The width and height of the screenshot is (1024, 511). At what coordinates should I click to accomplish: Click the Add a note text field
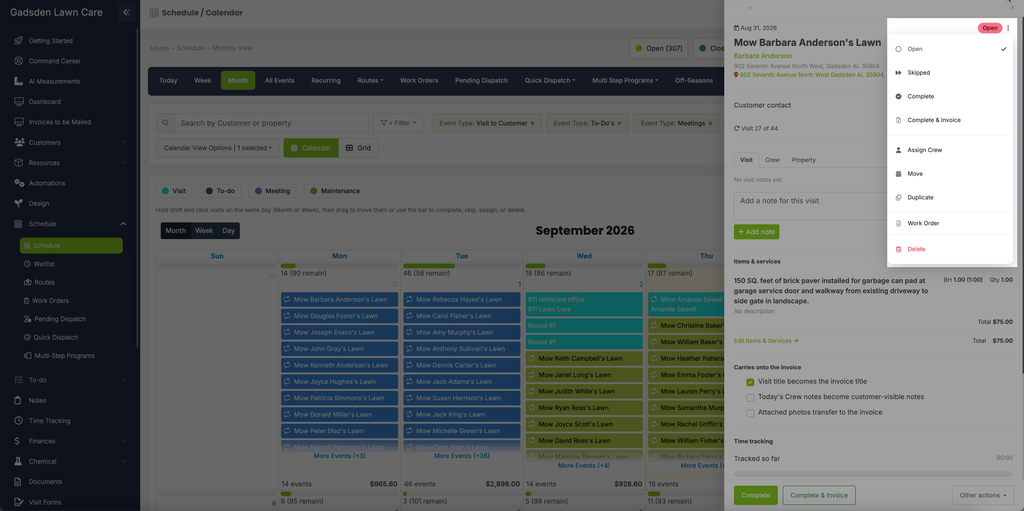tap(810, 206)
